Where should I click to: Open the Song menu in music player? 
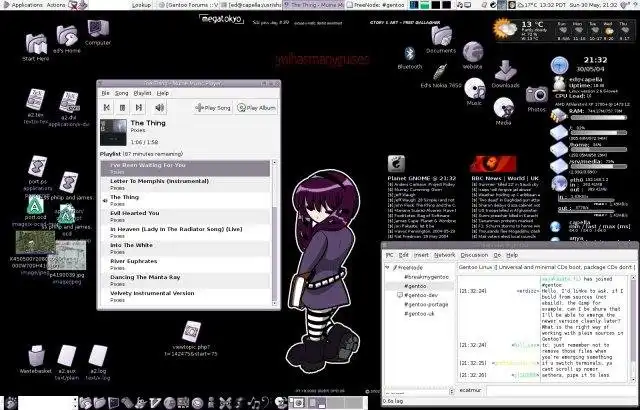click(x=121, y=93)
